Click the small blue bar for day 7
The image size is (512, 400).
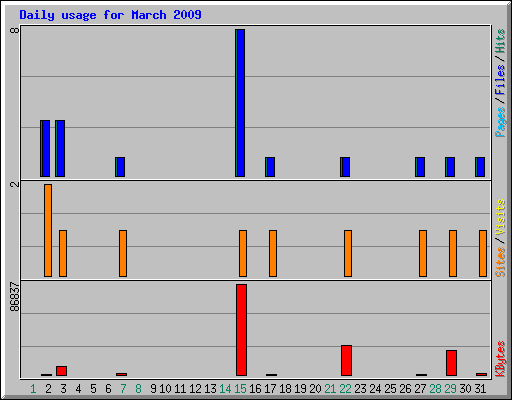point(120,167)
